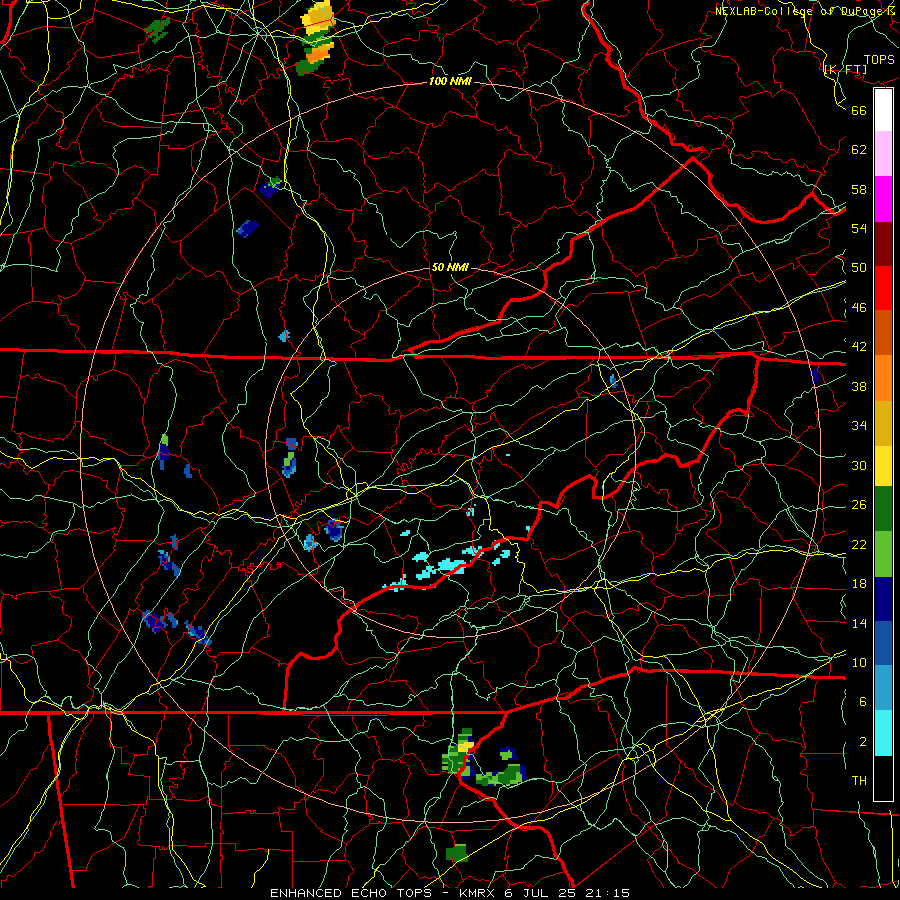Click the "54" legend value
The height and width of the screenshot is (900, 900).
click(859, 228)
